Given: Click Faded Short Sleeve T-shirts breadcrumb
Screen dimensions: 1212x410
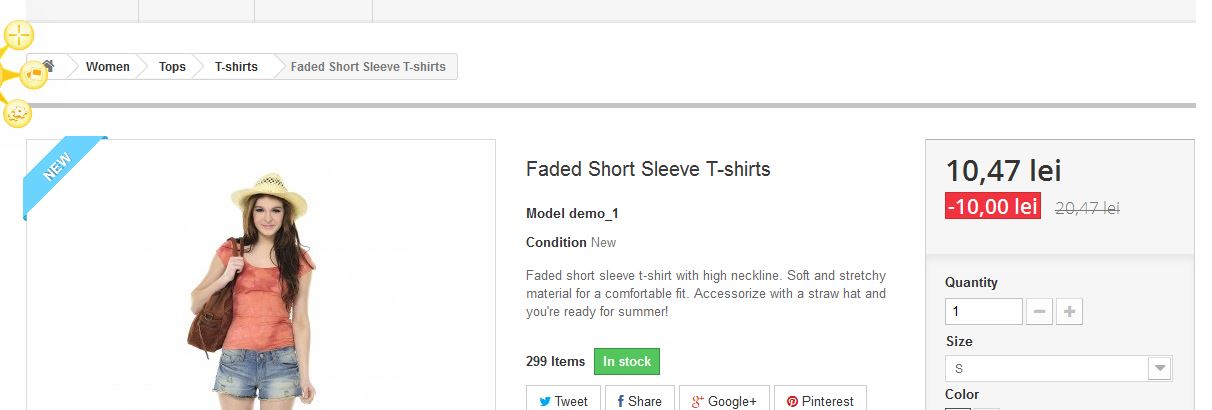Looking at the screenshot, I should pos(368,67).
